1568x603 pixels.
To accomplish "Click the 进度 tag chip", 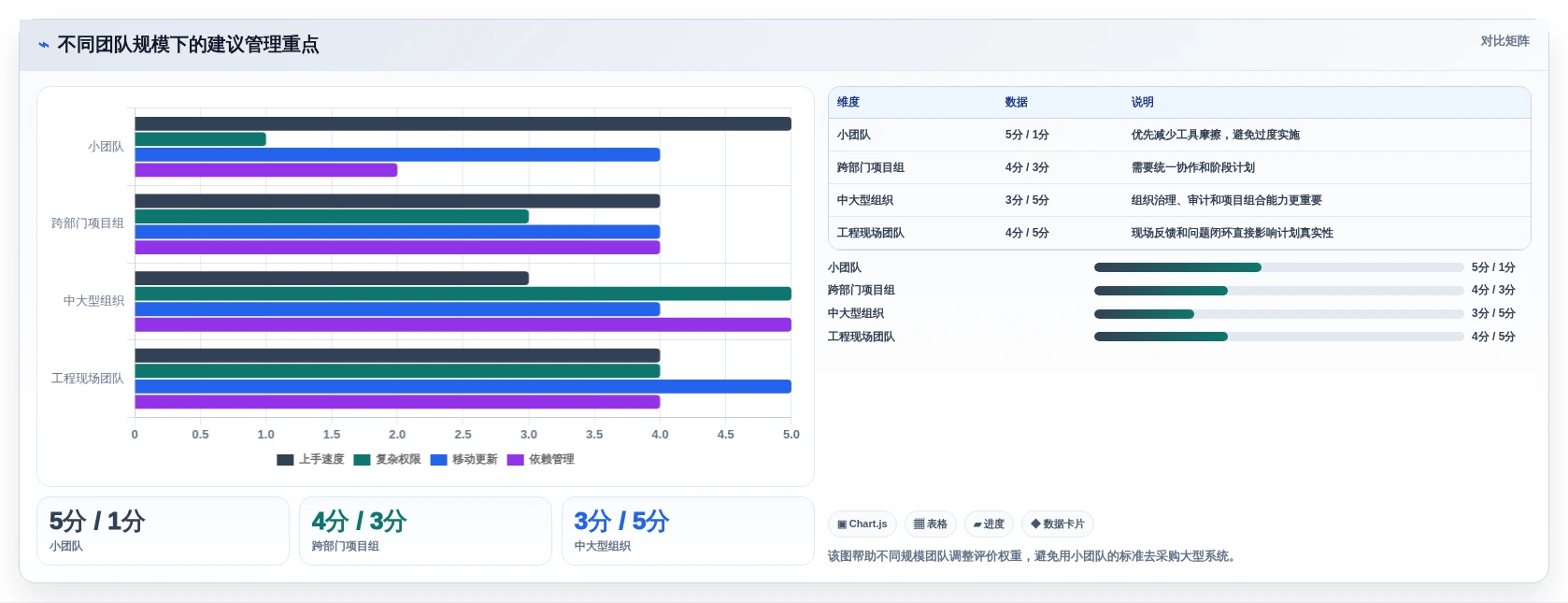I will [989, 524].
